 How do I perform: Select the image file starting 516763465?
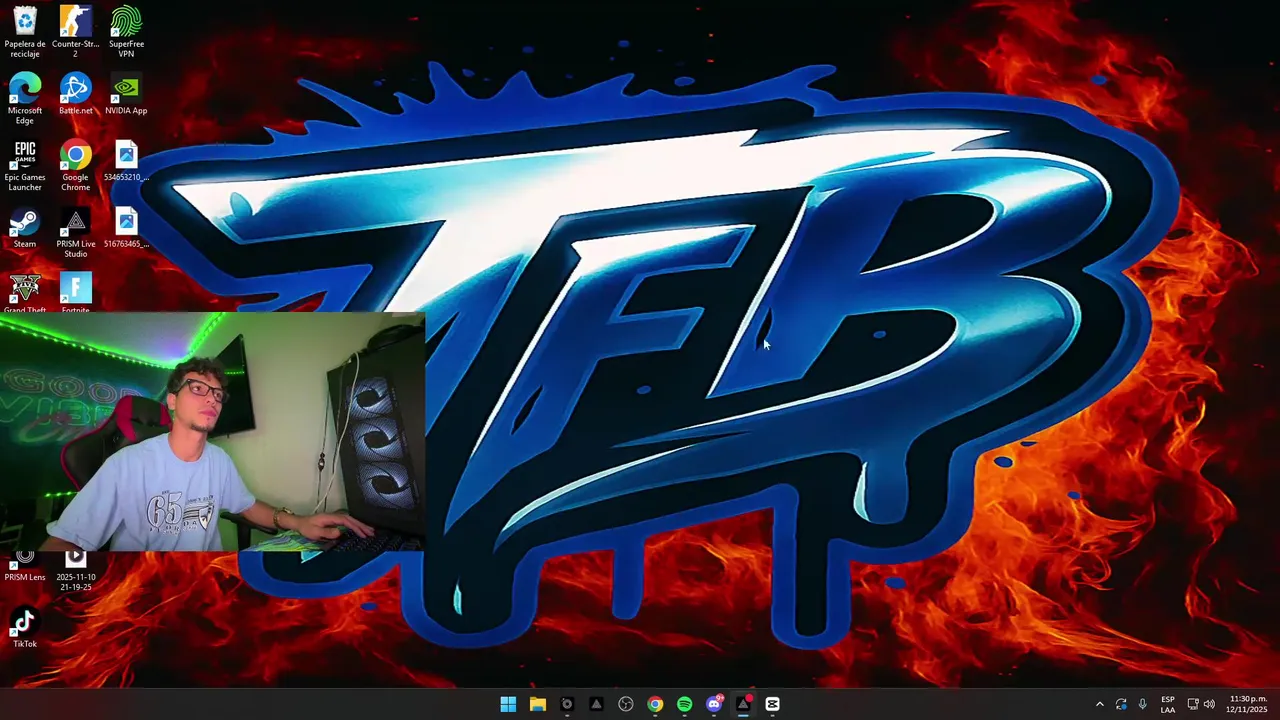[126, 228]
